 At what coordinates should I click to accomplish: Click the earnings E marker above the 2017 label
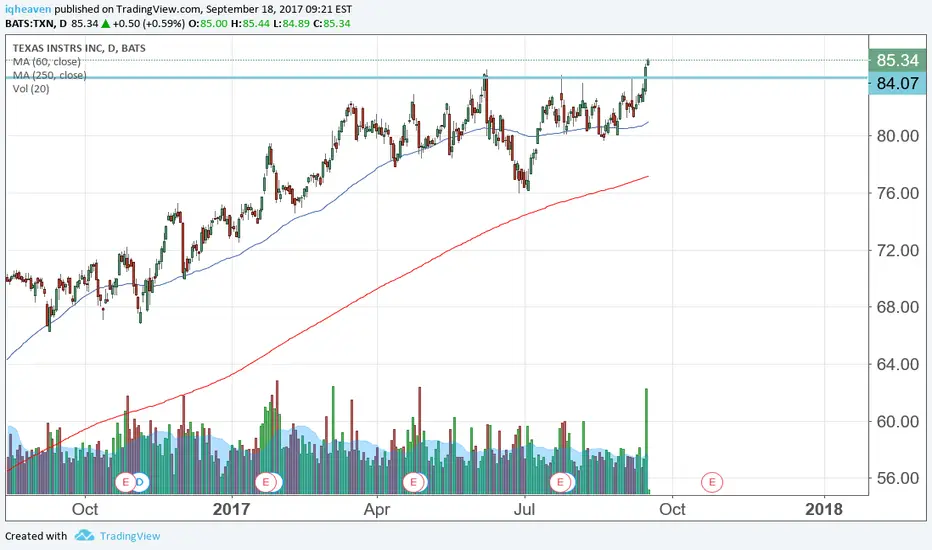[x=266, y=482]
